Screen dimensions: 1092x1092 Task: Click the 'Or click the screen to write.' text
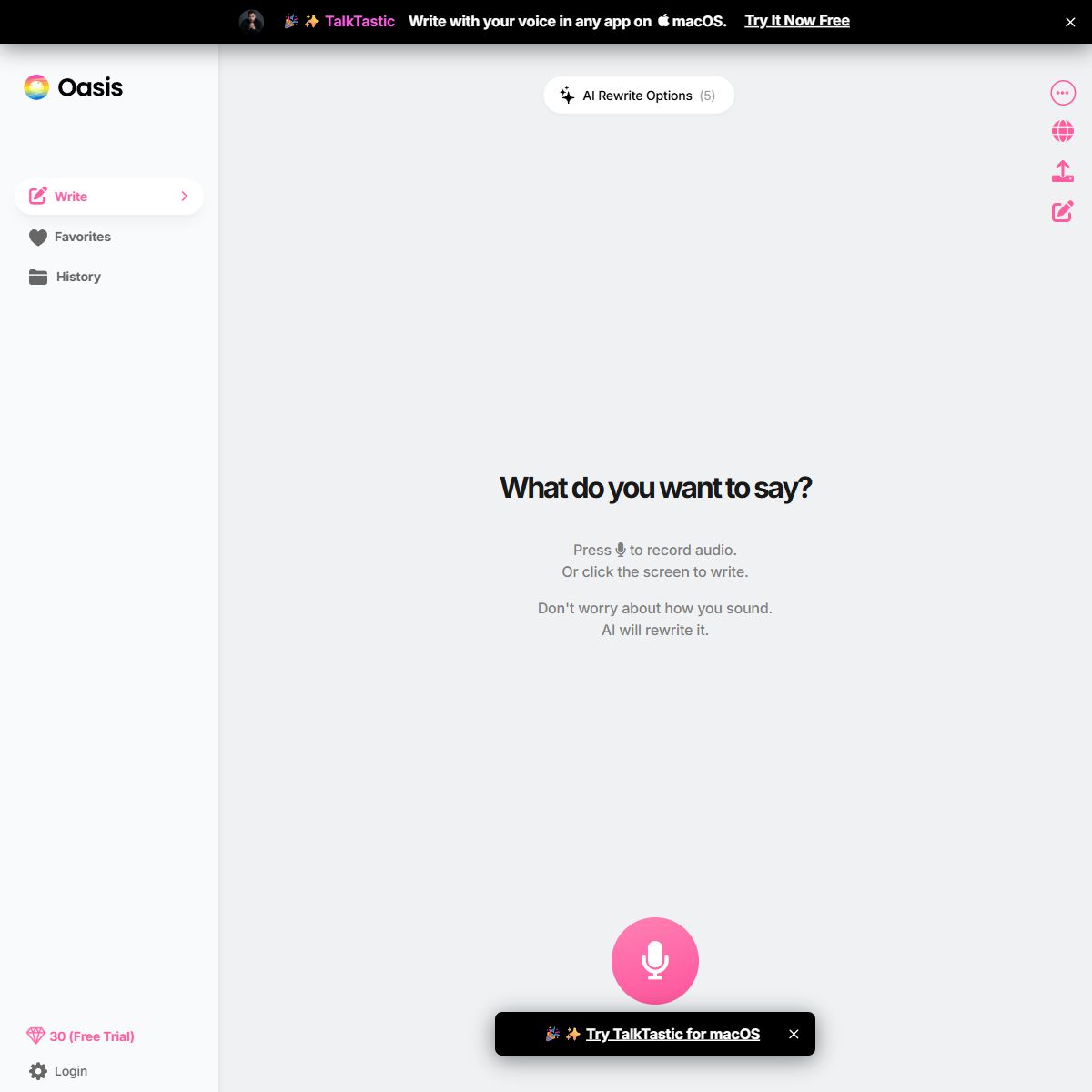(655, 571)
